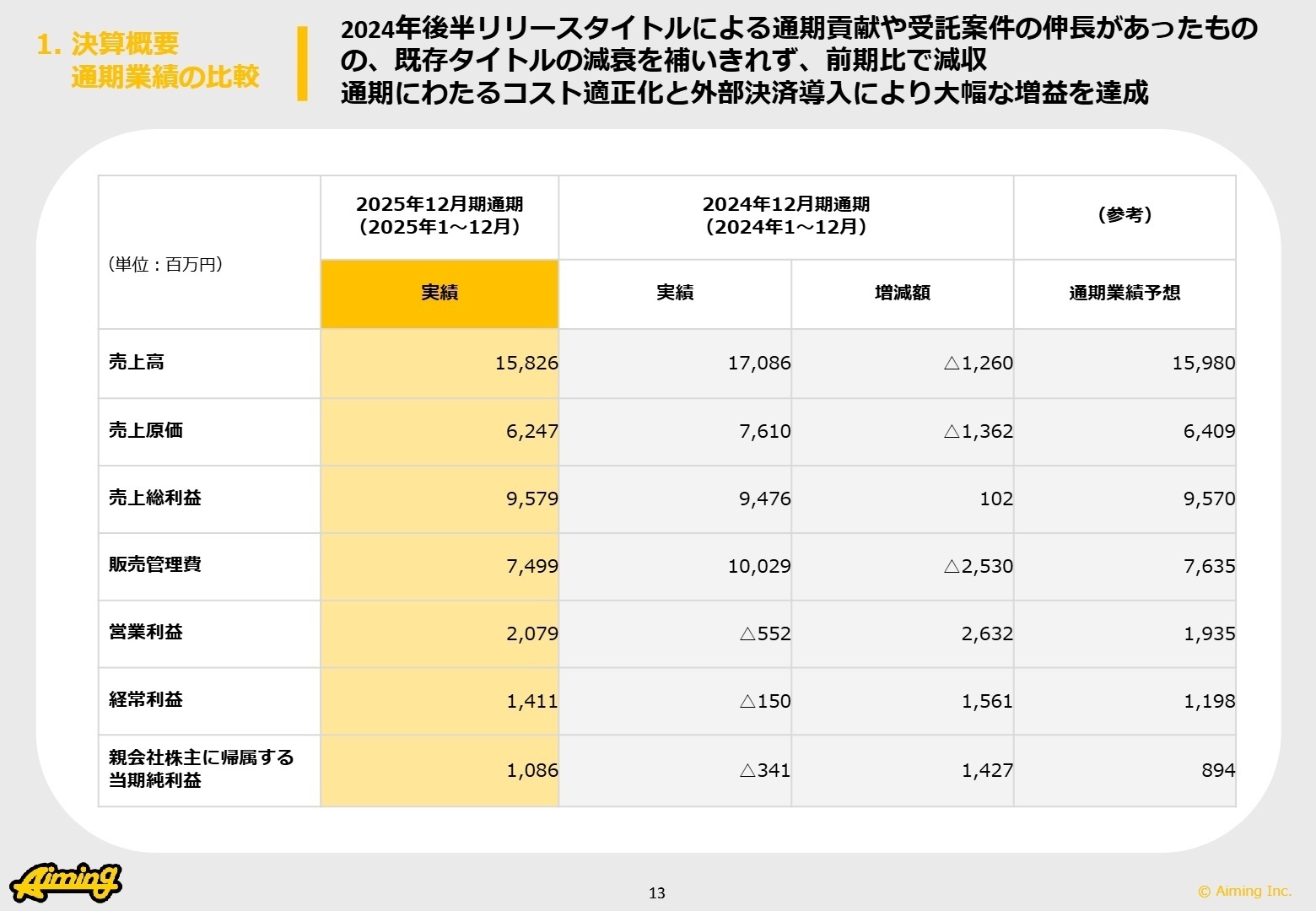Click the © Aiming Inc. copyright mark
The width and height of the screenshot is (1316, 911).
click(x=1247, y=891)
